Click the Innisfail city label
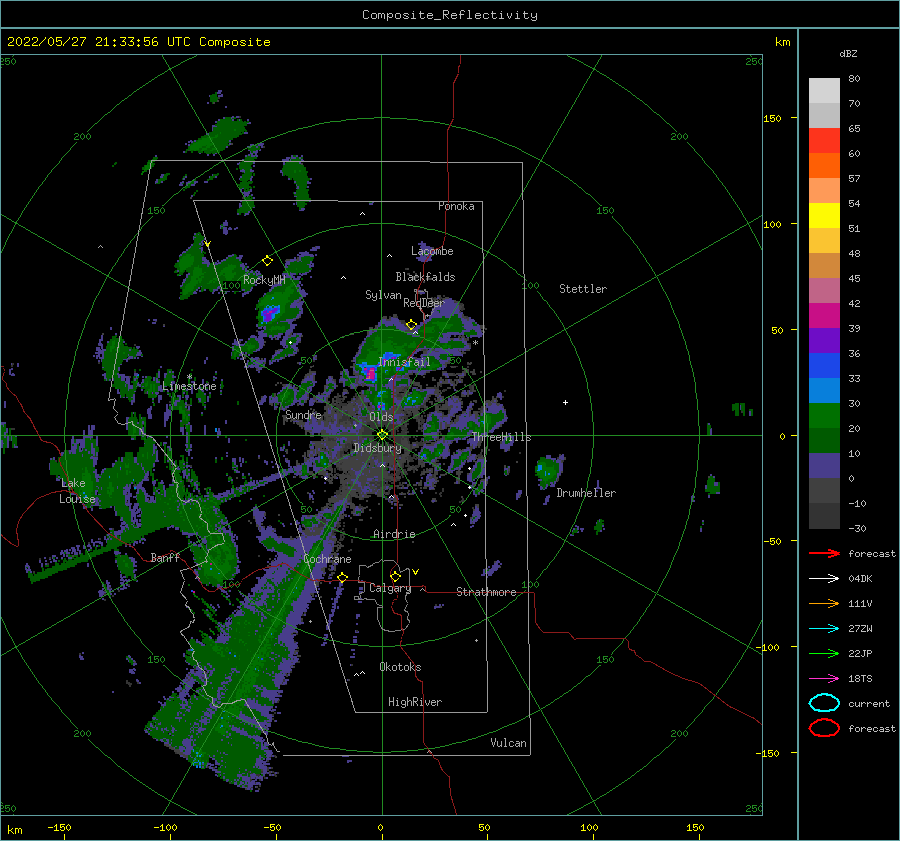900x841 pixels. tap(404, 362)
